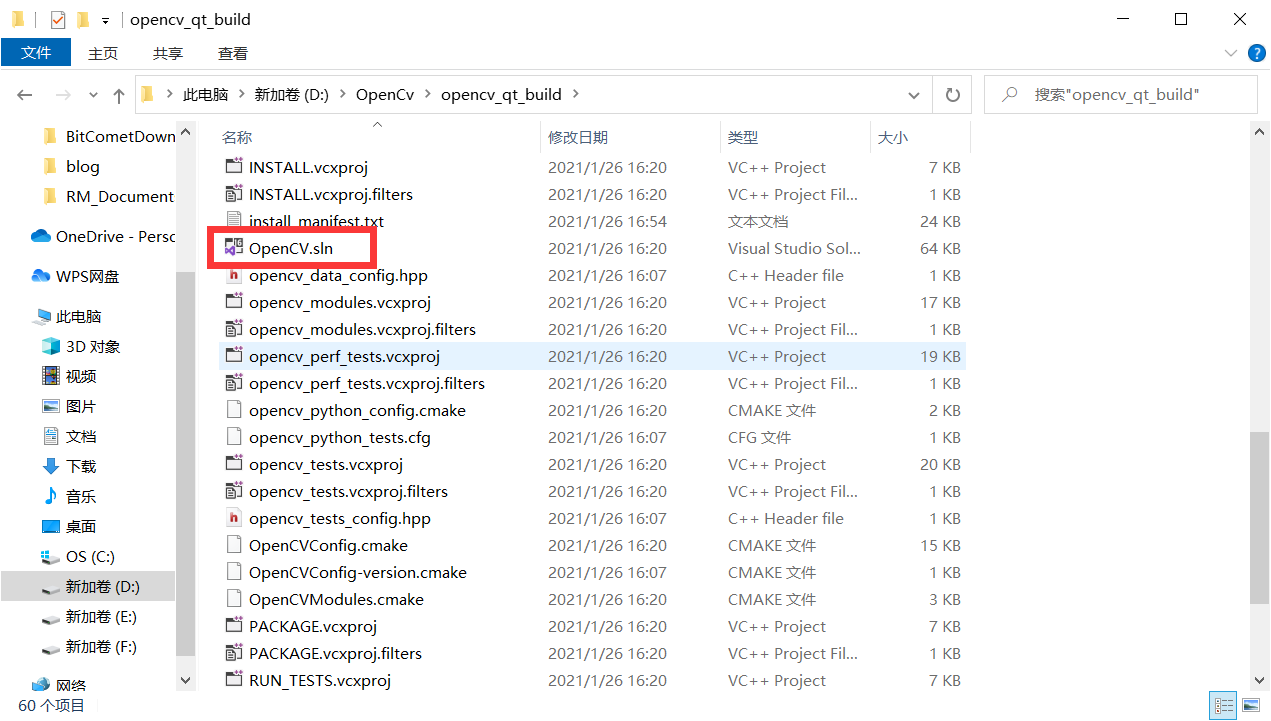The image size is (1271, 721).
Task: Select the blog folder in sidebar
Action: coord(71,166)
